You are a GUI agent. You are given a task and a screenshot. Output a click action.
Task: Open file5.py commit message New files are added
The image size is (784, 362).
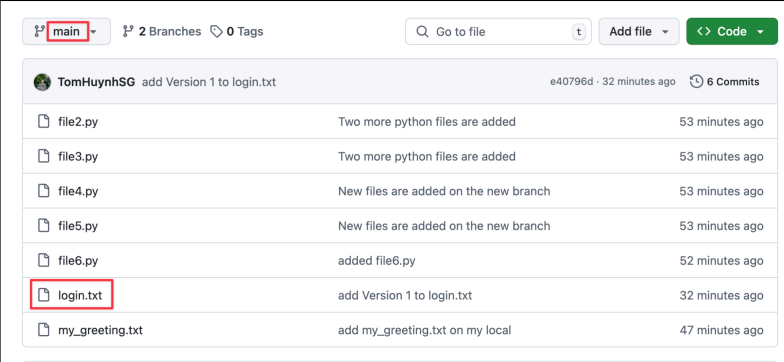(444, 226)
